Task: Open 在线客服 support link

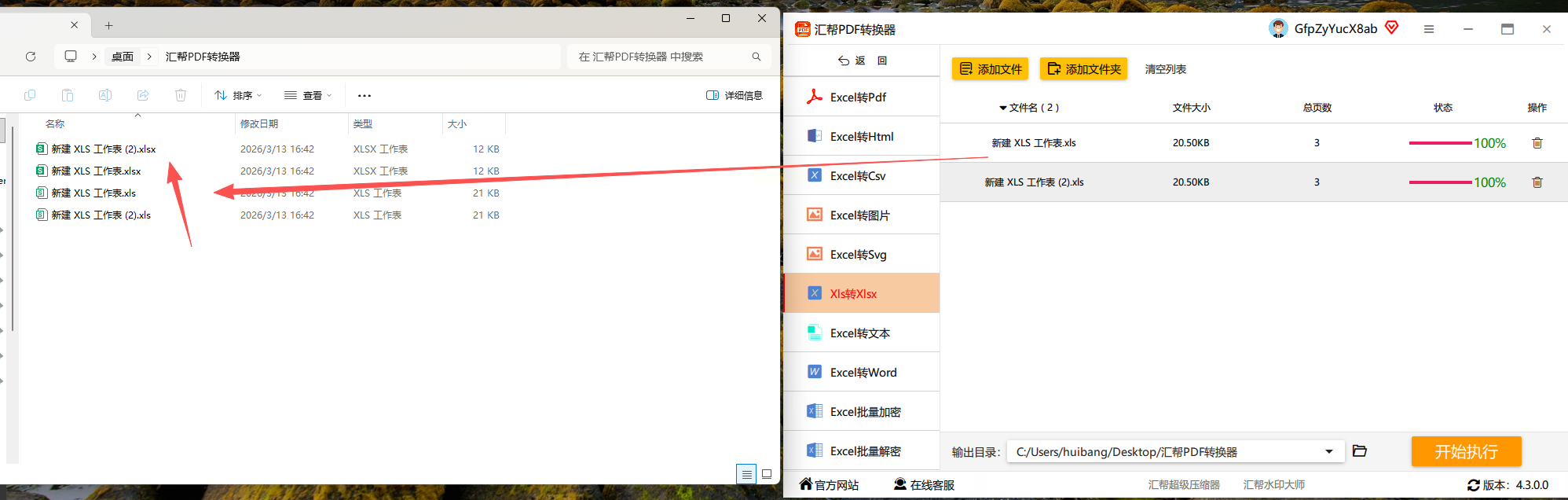Action: [x=925, y=485]
